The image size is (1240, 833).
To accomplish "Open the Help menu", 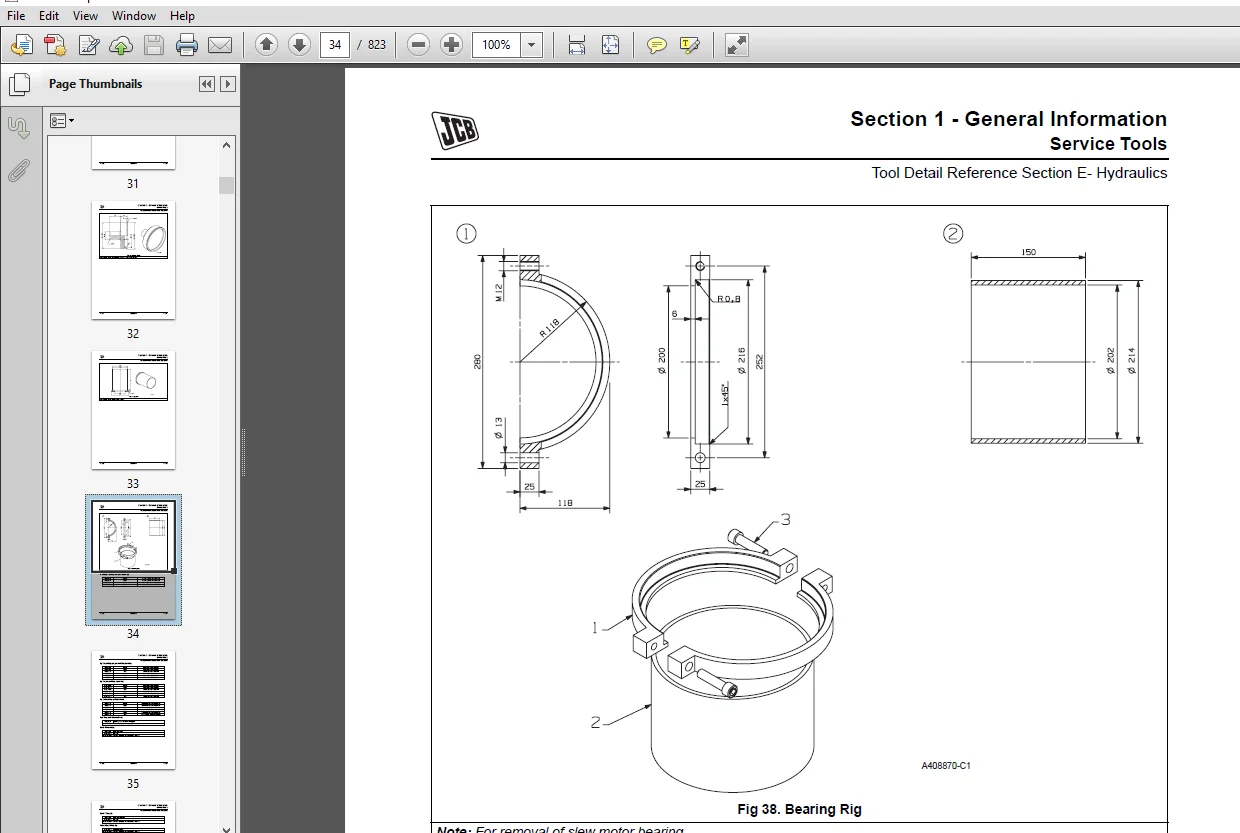I will click(x=182, y=16).
